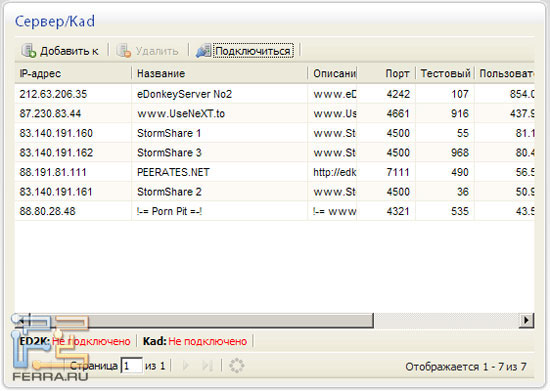This screenshot has width=550, height=391.
Task: Select server IP 83.140.191.160
Action: click(56, 133)
